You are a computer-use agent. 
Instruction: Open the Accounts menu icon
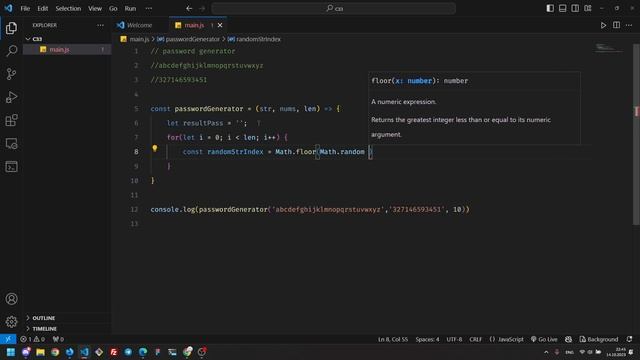coord(11,299)
